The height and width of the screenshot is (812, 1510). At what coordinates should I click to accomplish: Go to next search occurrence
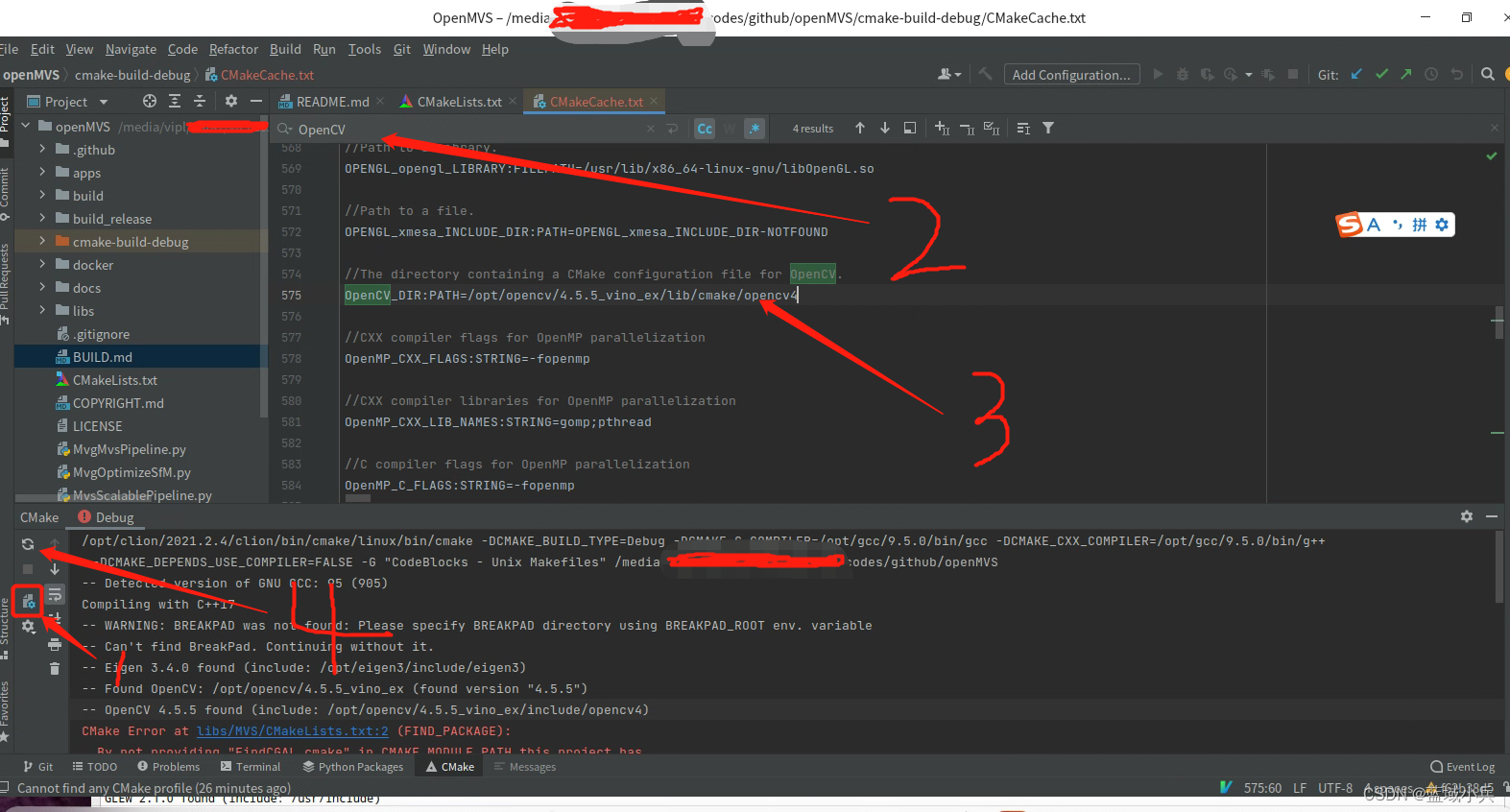tap(885, 128)
